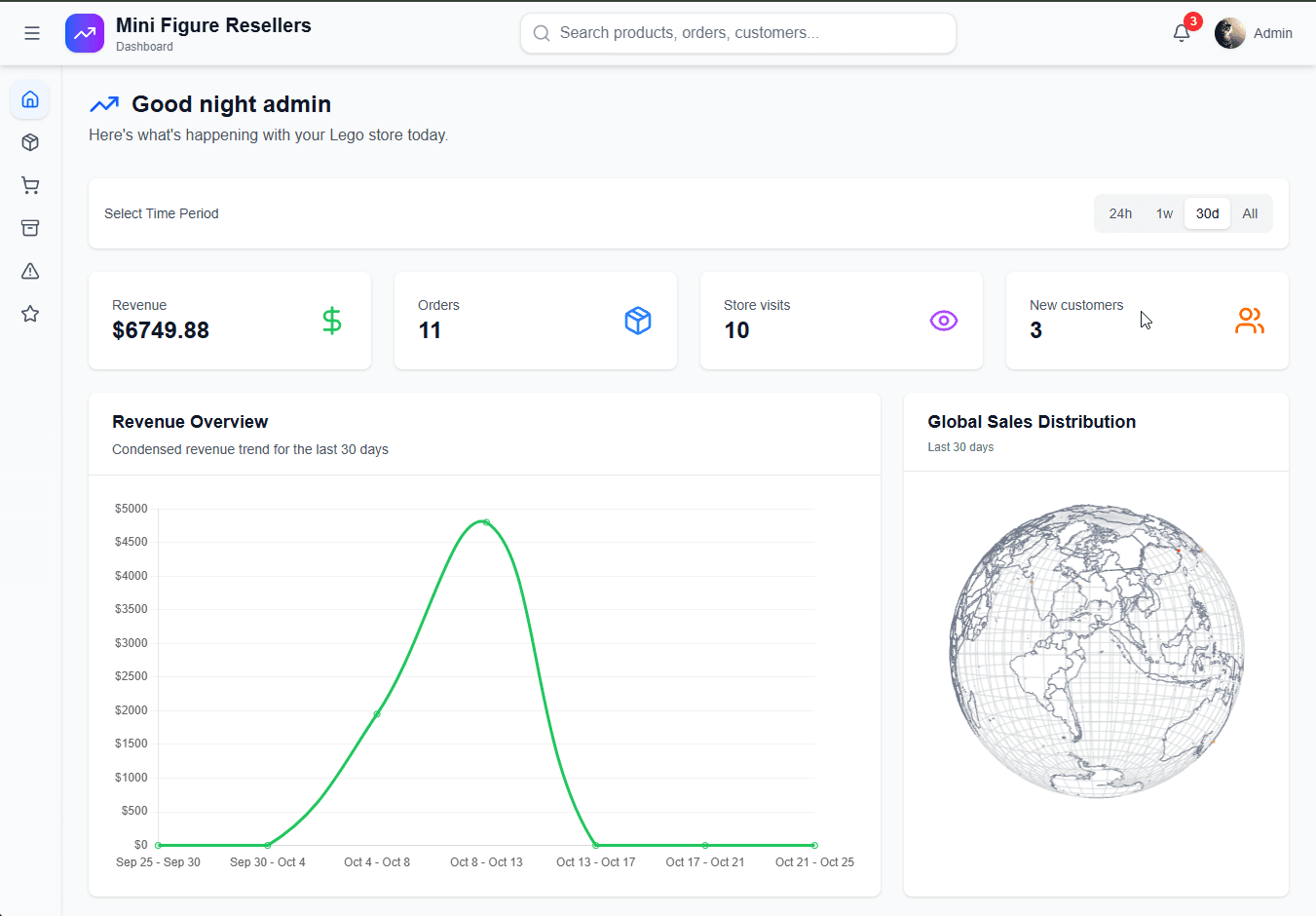1316x916 pixels.
Task: Open the Products package icon in sidebar
Action: pos(29,142)
